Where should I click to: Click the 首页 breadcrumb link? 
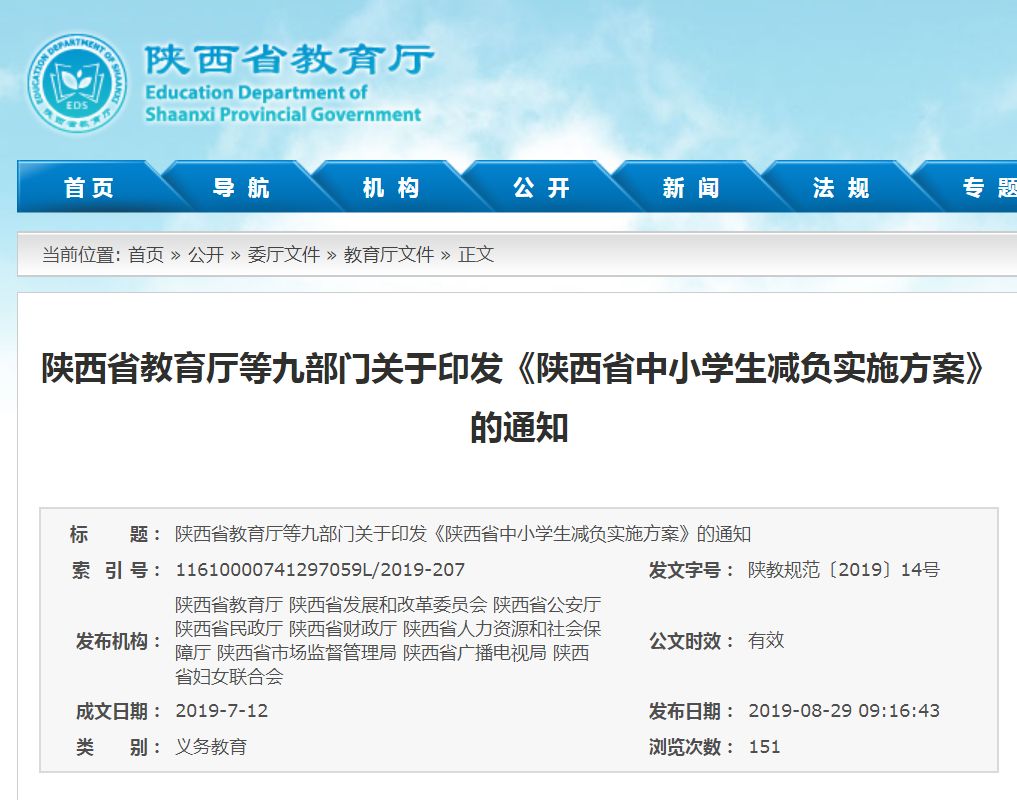coord(146,254)
